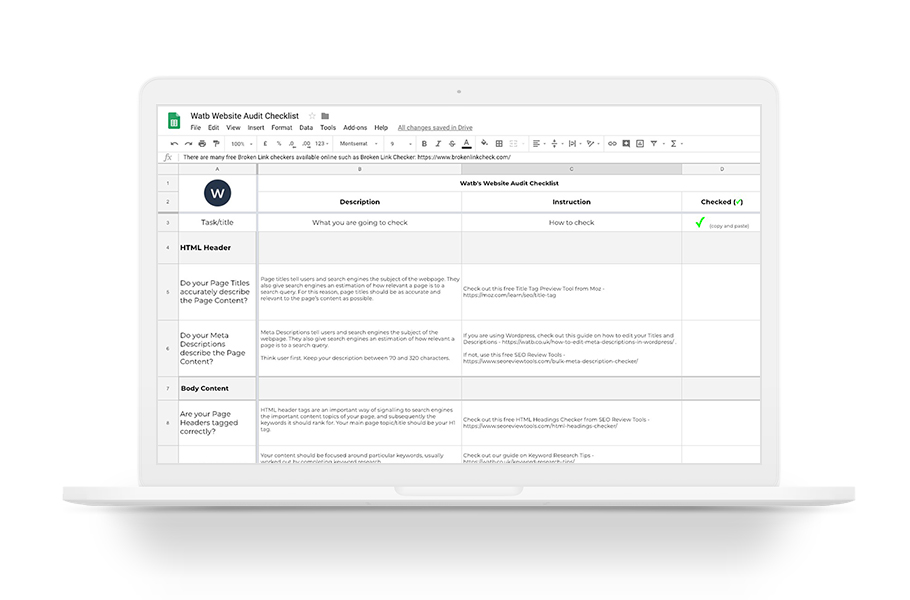Open the Format menu

280,127
